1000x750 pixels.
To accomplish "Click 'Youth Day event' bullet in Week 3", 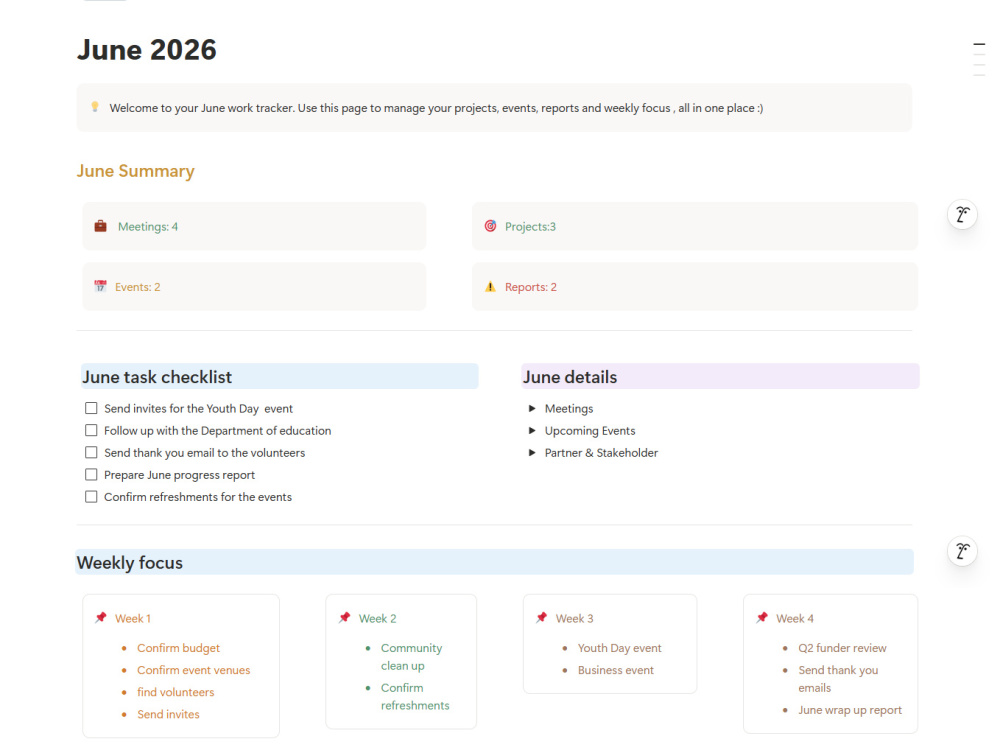I will coord(619,648).
